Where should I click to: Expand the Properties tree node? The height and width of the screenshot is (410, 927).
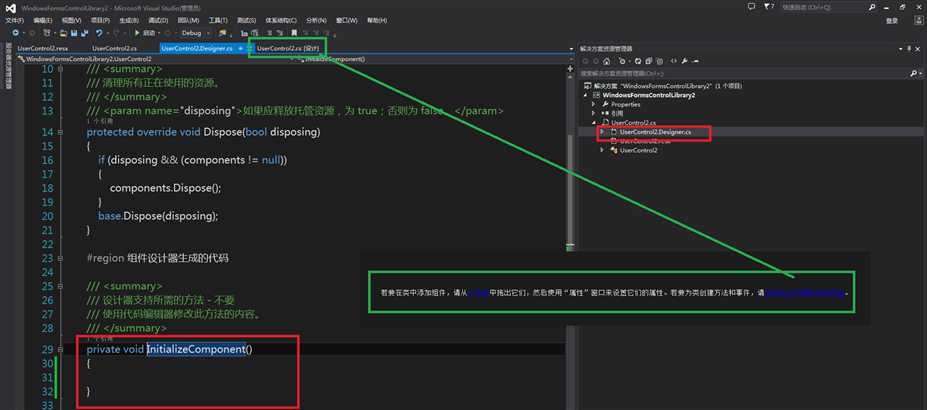click(x=594, y=105)
